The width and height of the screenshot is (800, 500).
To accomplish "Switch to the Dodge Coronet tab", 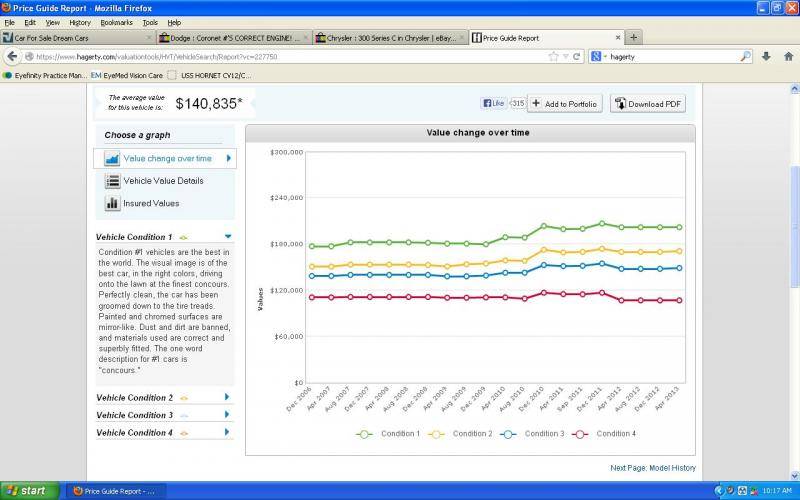I will [232, 38].
